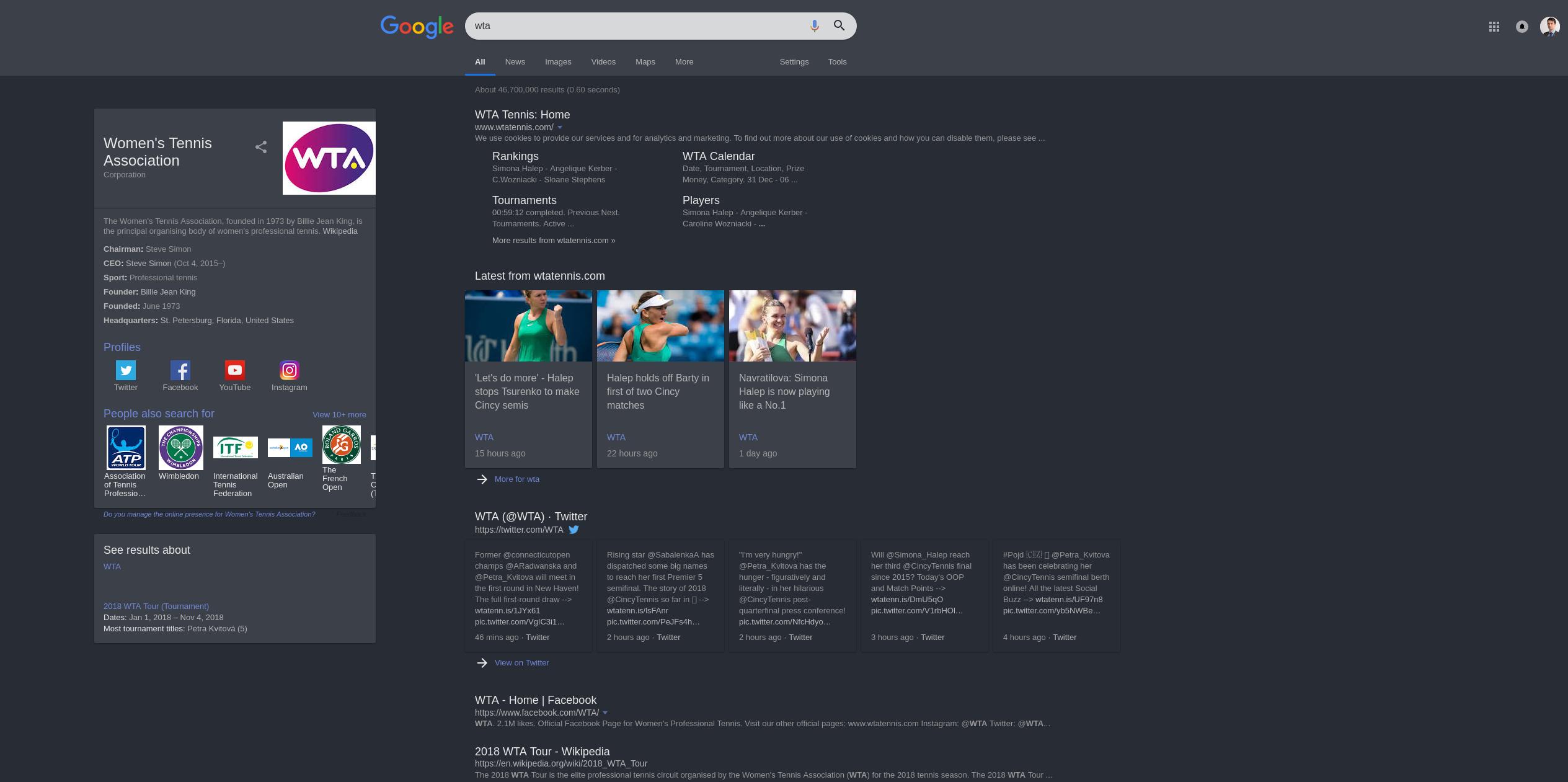Open More results from wtatennis.com
The height and width of the screenshot is (782, 1568).
(x=554, y=241)
